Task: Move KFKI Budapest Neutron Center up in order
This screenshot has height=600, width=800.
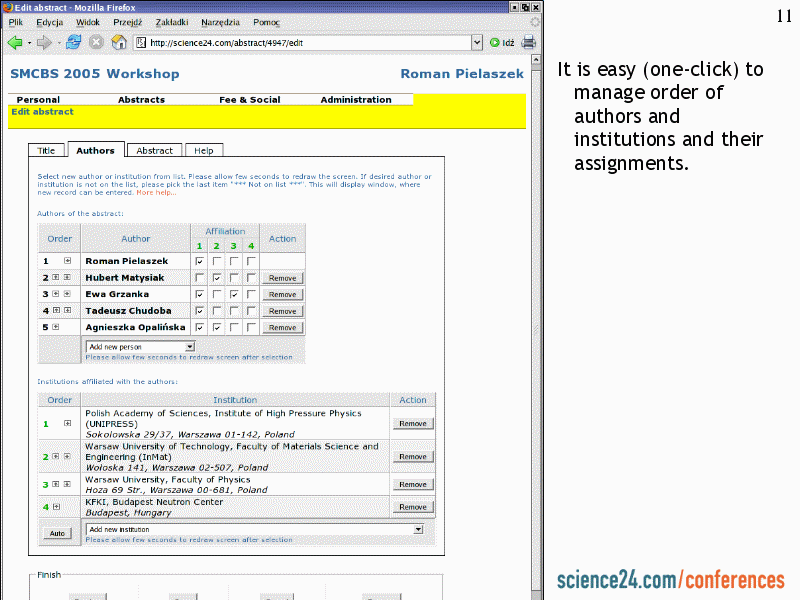Action: tap(57, 507)
